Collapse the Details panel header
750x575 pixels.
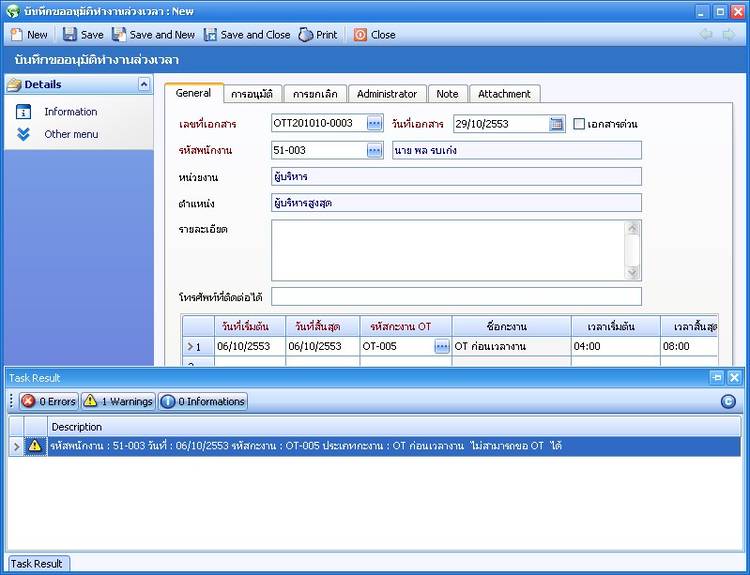coord(143,85)
